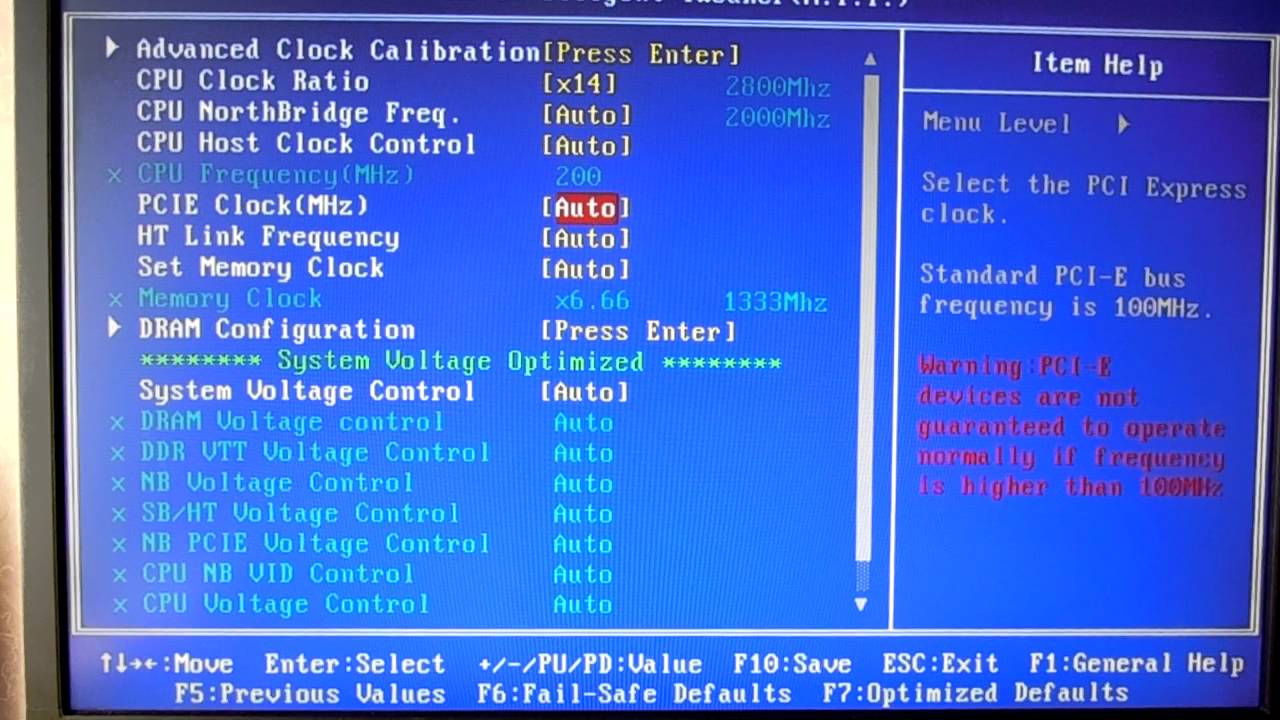
Task: Click the System Voltage Control label
Action: (x=307, y=390)
